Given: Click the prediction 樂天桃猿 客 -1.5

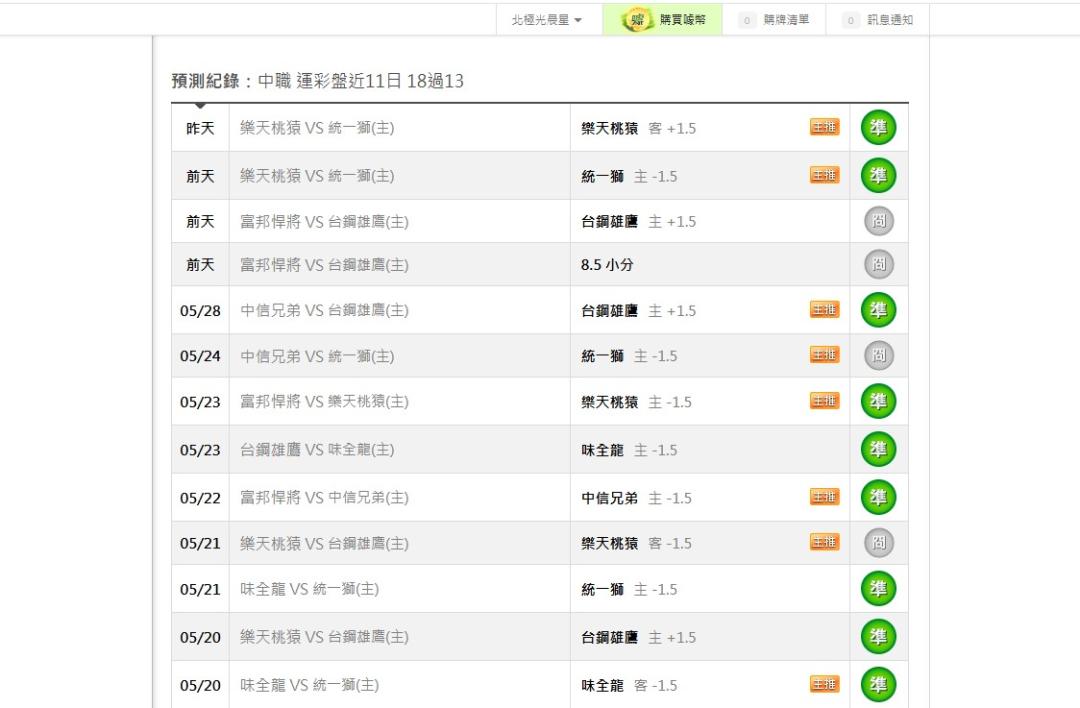Looking at the screenshot, I should (x=636, y=543).
